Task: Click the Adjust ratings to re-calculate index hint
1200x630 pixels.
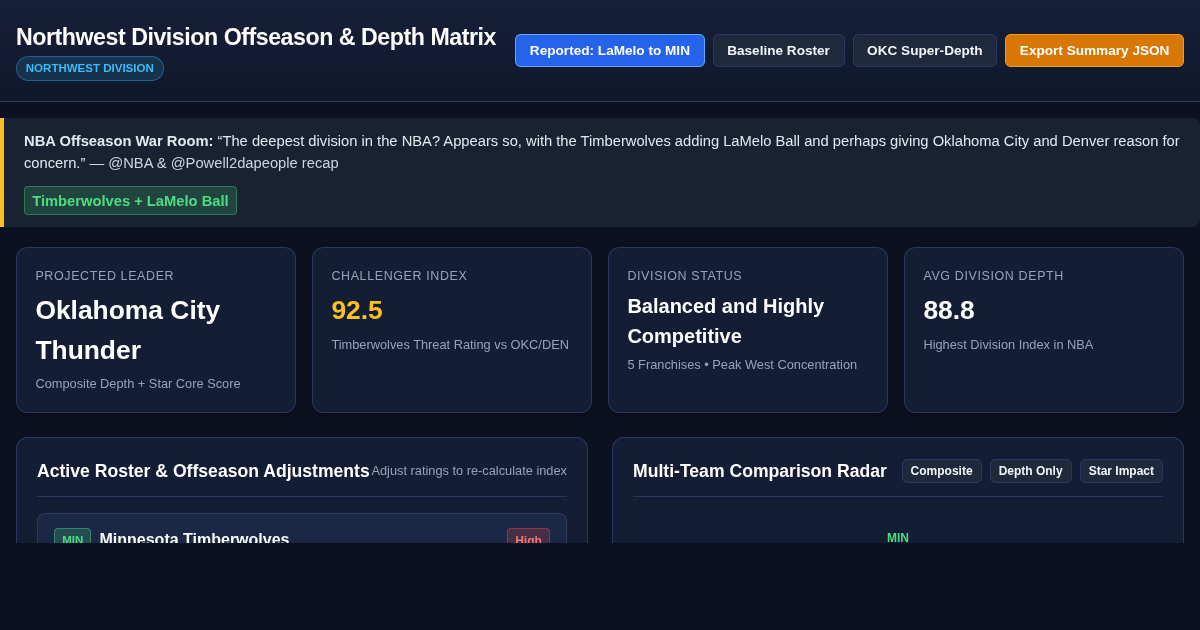Action: click(x=469, y=471)
